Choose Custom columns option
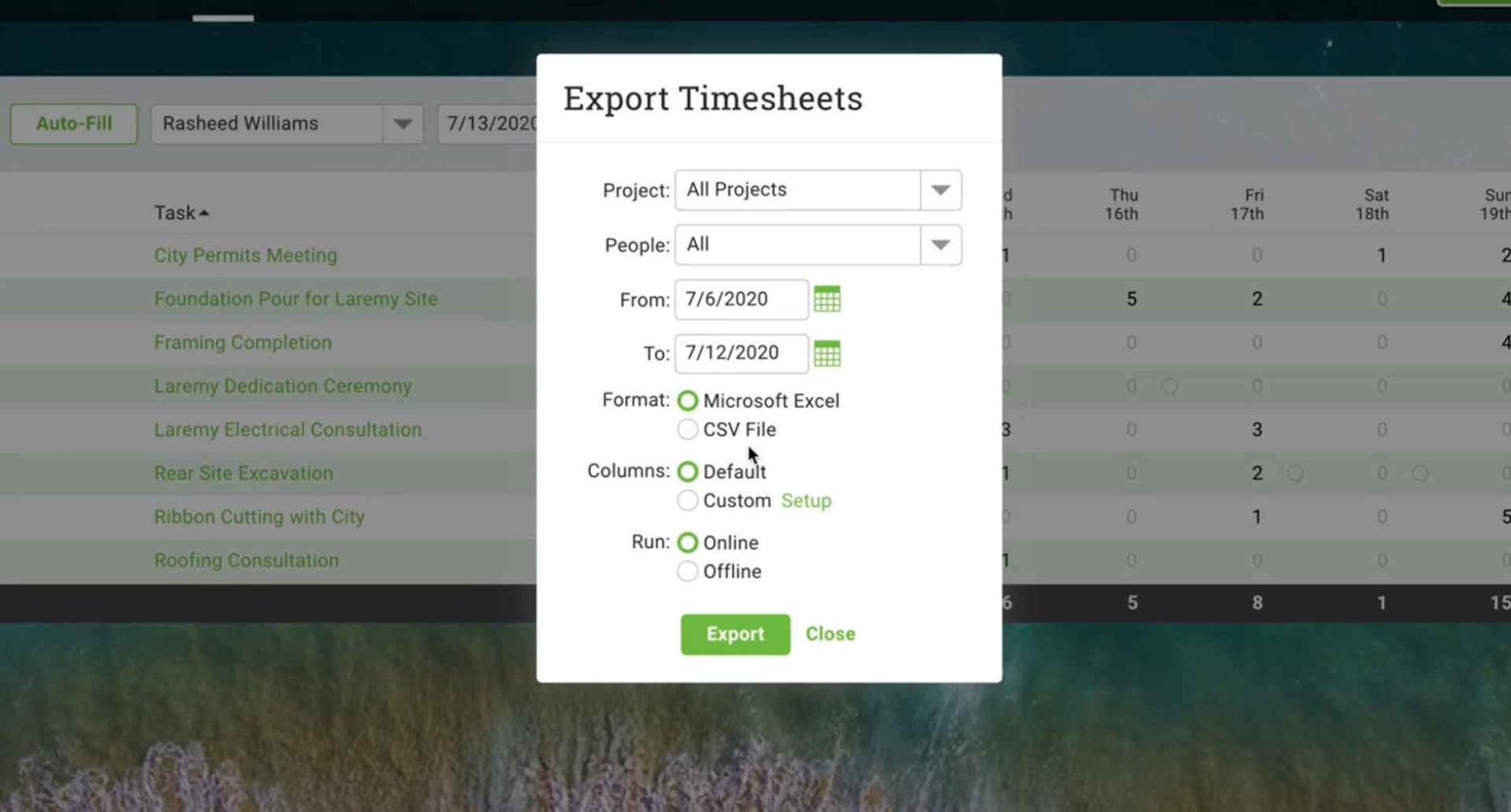The width and height of the screenshot is (1511, 812). click(688, 500)
